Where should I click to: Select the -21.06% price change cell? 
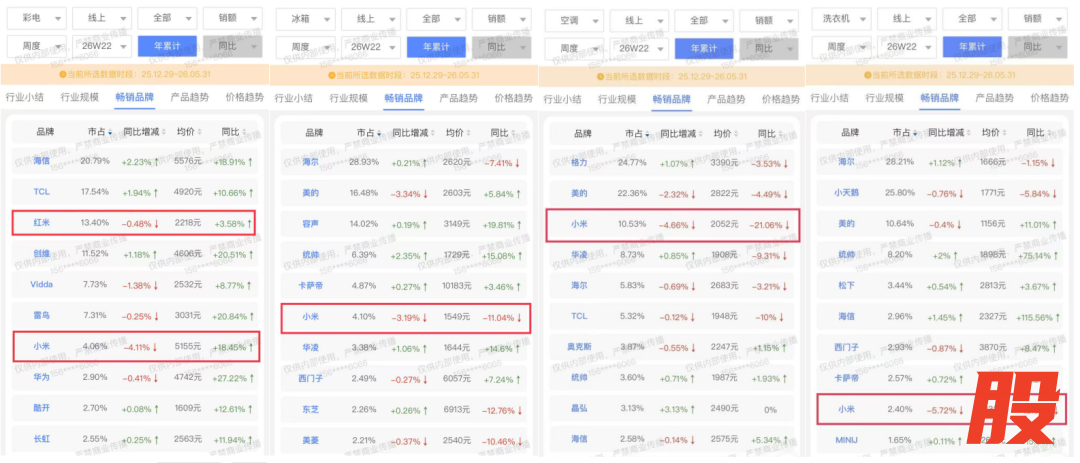tap(769, 224)
